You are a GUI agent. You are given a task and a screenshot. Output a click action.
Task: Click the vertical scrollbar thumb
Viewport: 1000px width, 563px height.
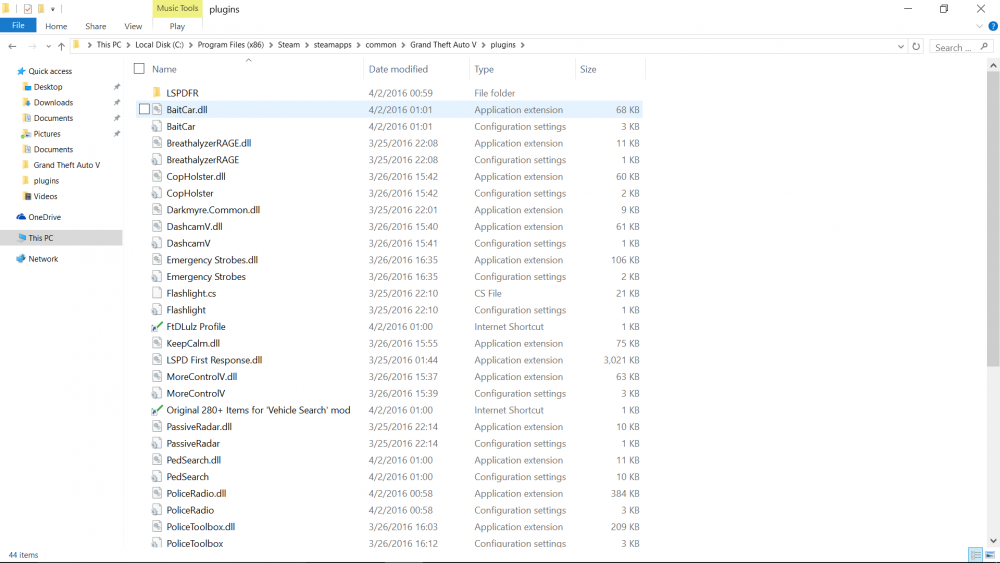(x=993, y=218)
